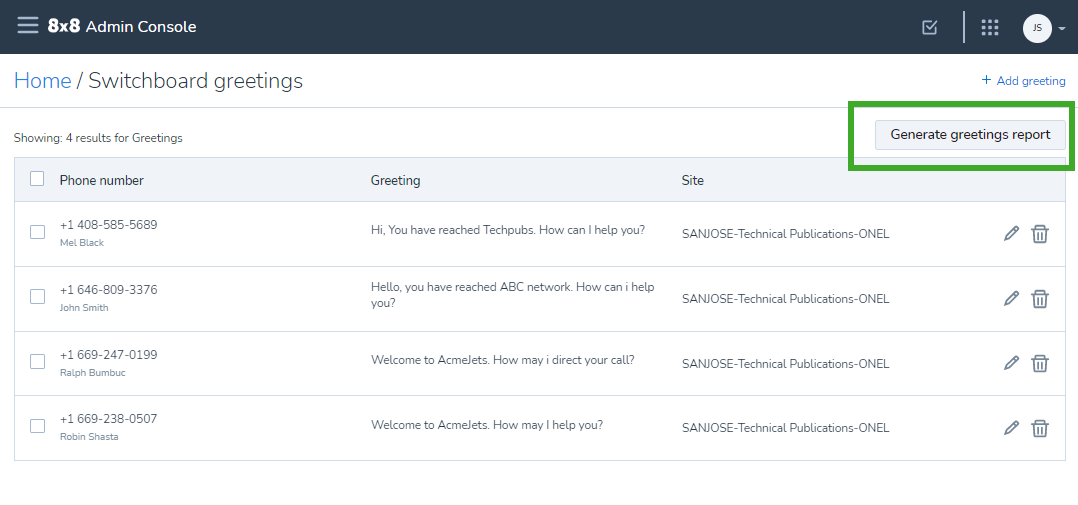This screenshot has width=1078, height=505.
Task: Open the hamburger navigation menu
Action: click(28, 26)
